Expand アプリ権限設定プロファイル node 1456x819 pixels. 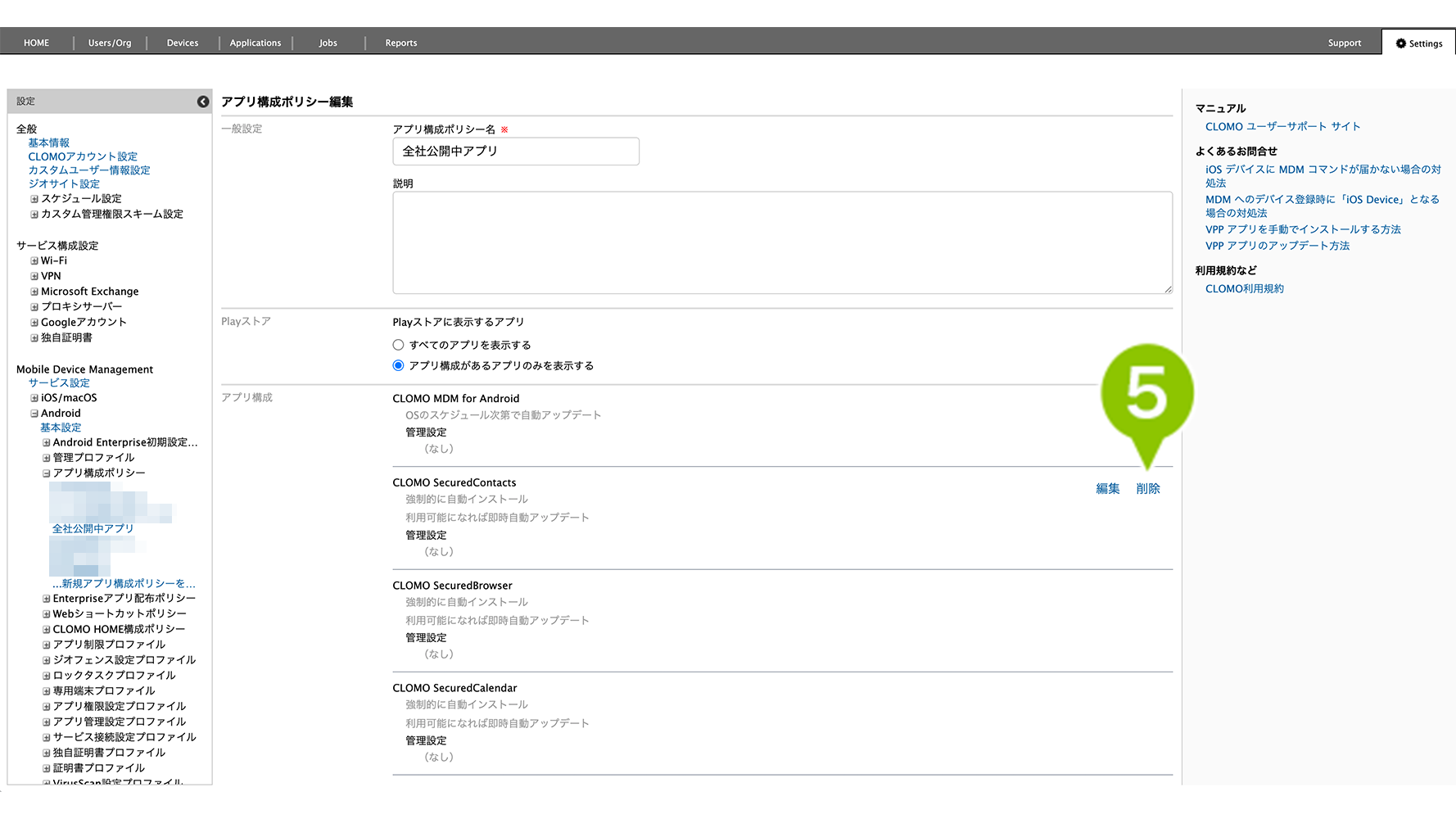[47, 707]
